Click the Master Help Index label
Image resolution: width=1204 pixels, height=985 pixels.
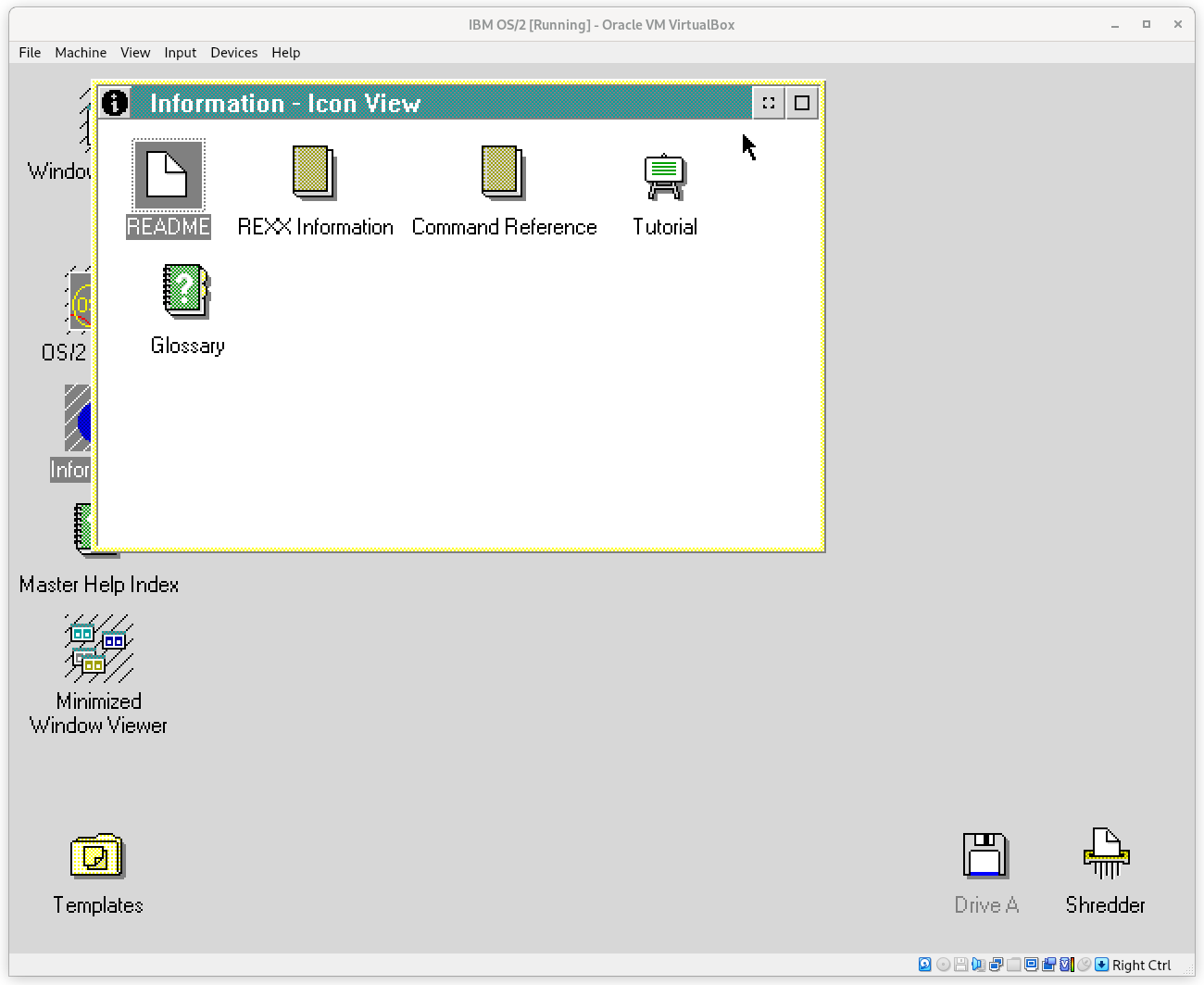click(x=99, y=585)
